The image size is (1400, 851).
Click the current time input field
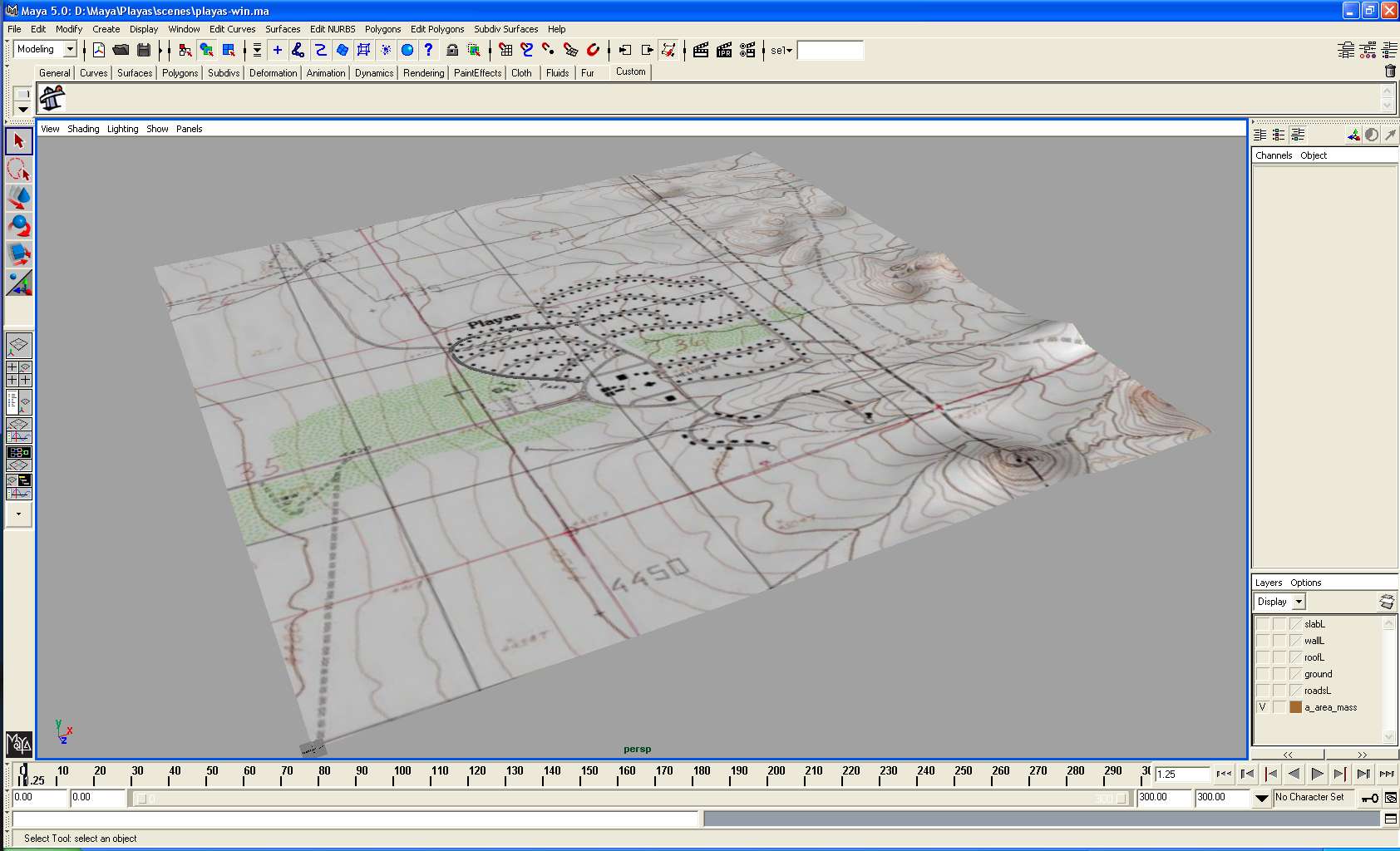tap(1181, 775)
